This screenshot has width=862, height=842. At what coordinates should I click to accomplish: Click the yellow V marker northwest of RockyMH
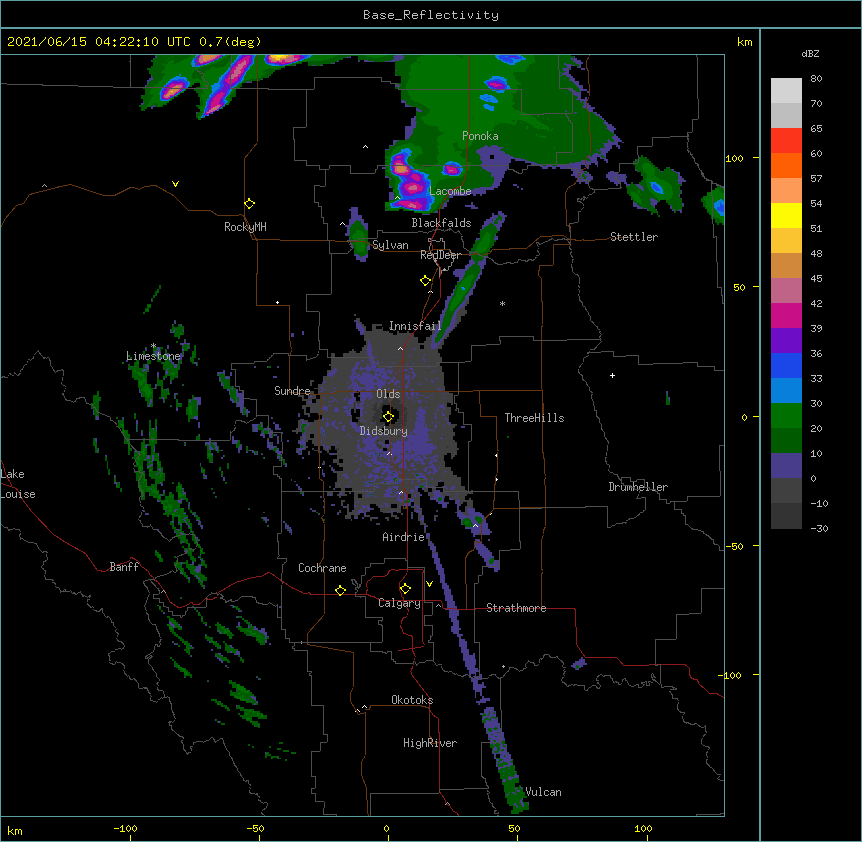click(x=175, y=184)
